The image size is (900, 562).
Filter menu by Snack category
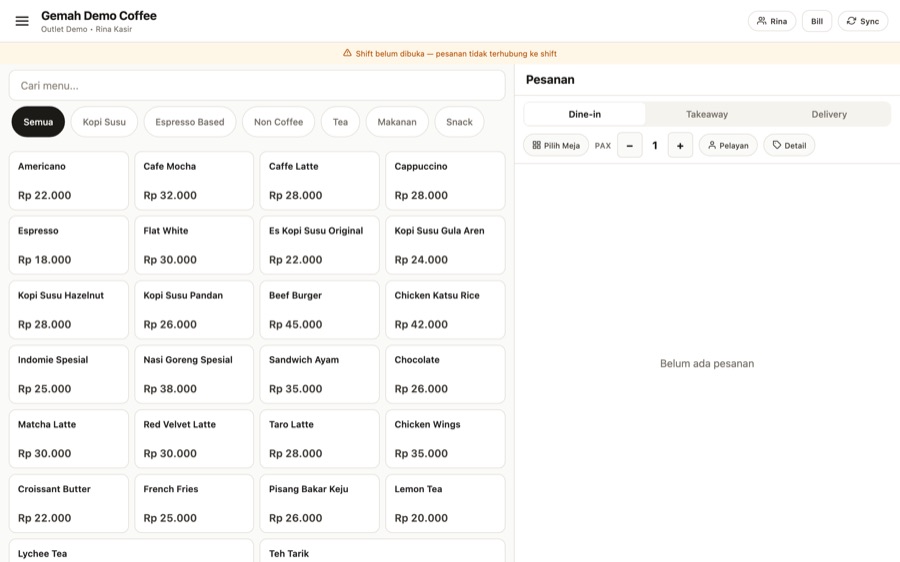pos(459,122)
